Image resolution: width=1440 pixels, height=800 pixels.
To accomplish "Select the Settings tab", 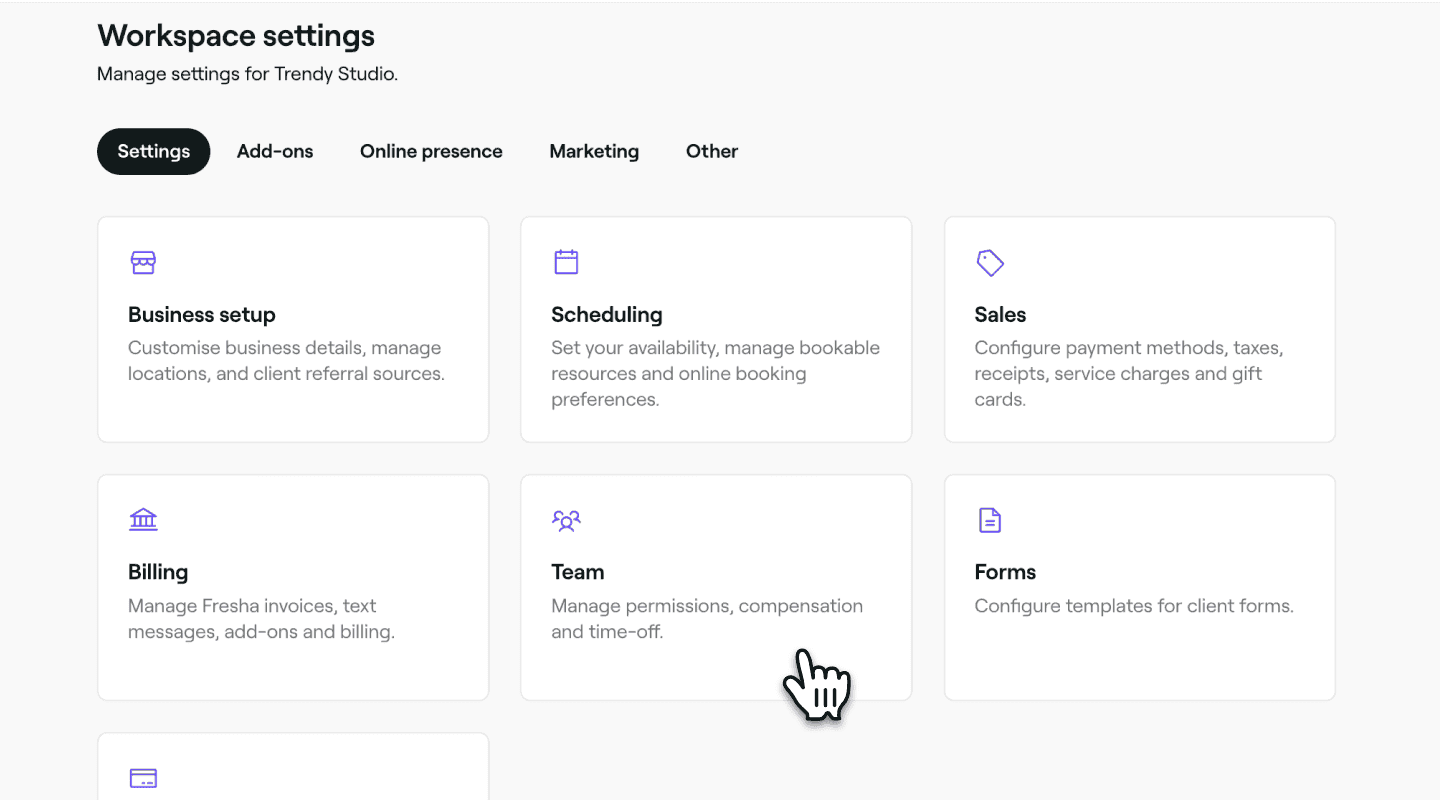I will tap(154, 151).
